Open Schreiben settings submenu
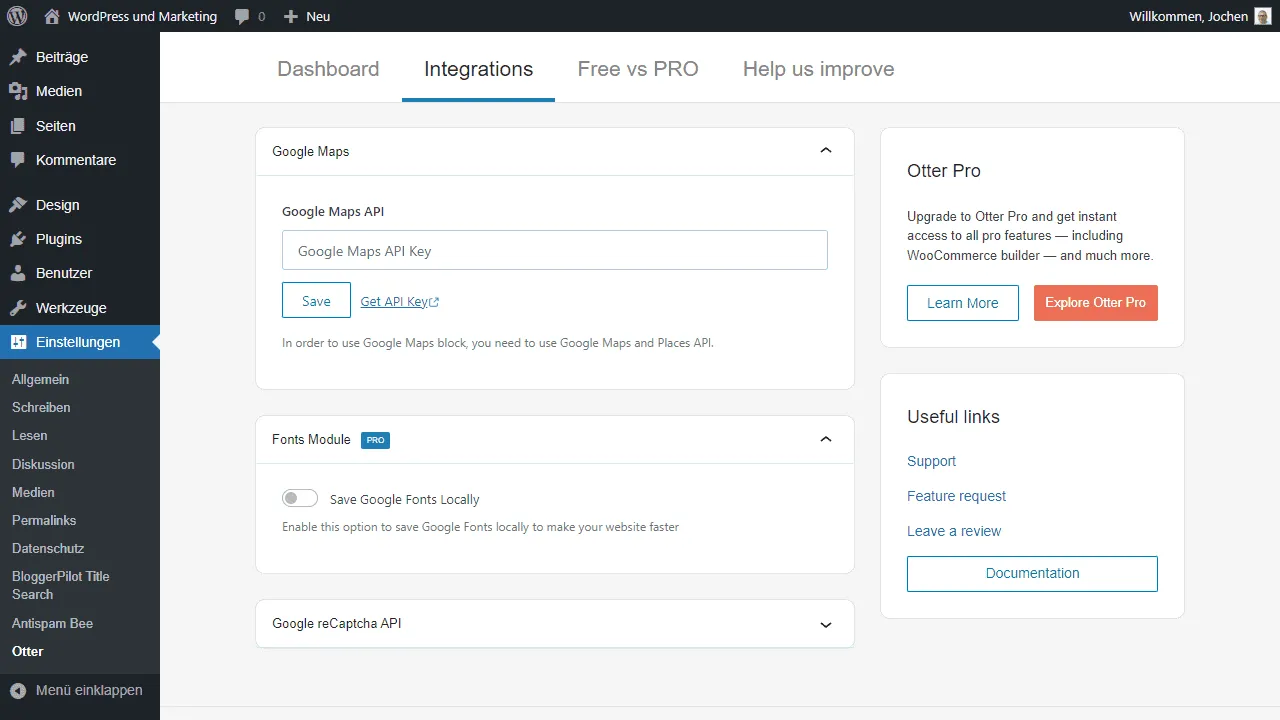This screenshot has height=720, width=1280. [41, 407]
